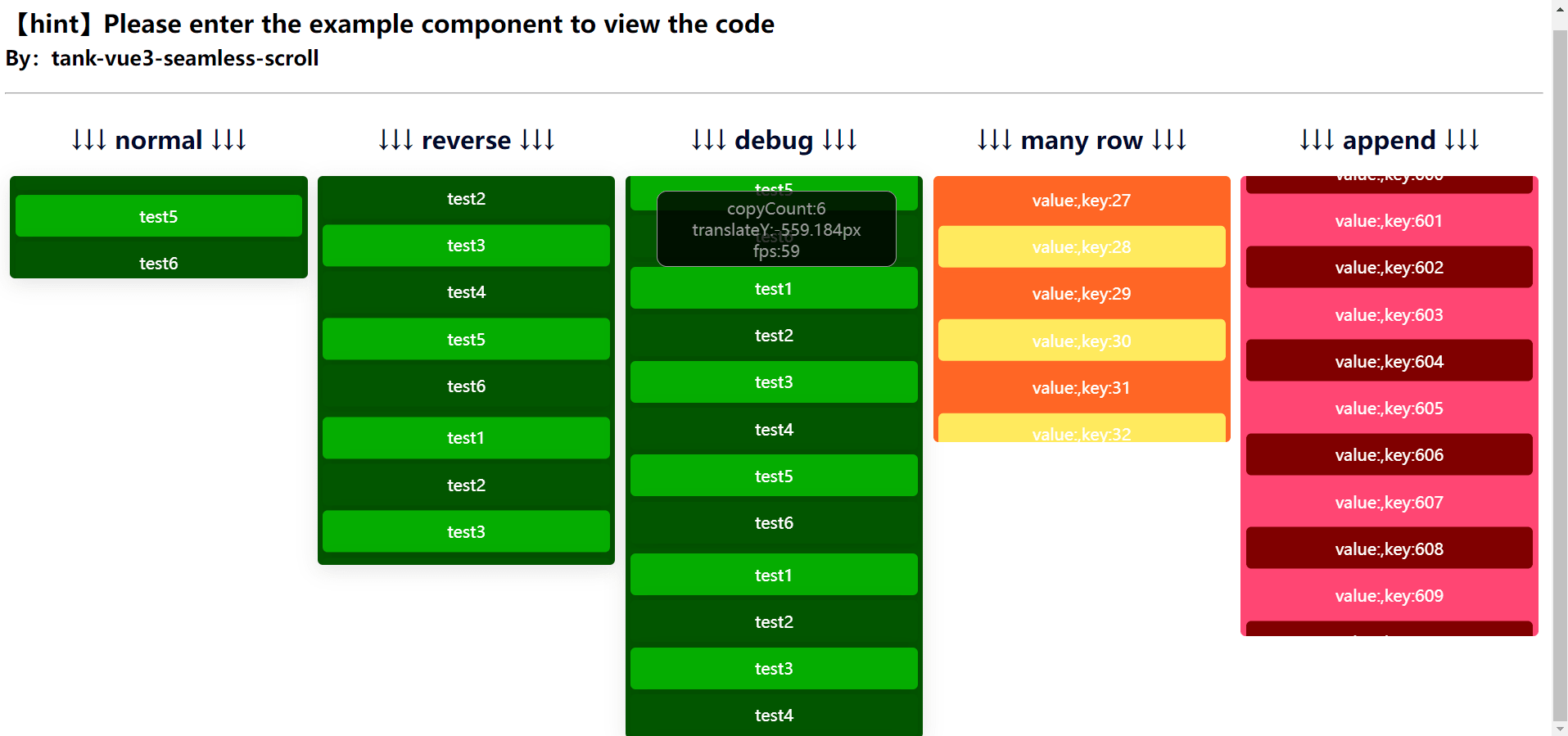1568x736 pixels.
Task: Click the dark red value:,key:606 row
Action: (x=1390, y=454)
